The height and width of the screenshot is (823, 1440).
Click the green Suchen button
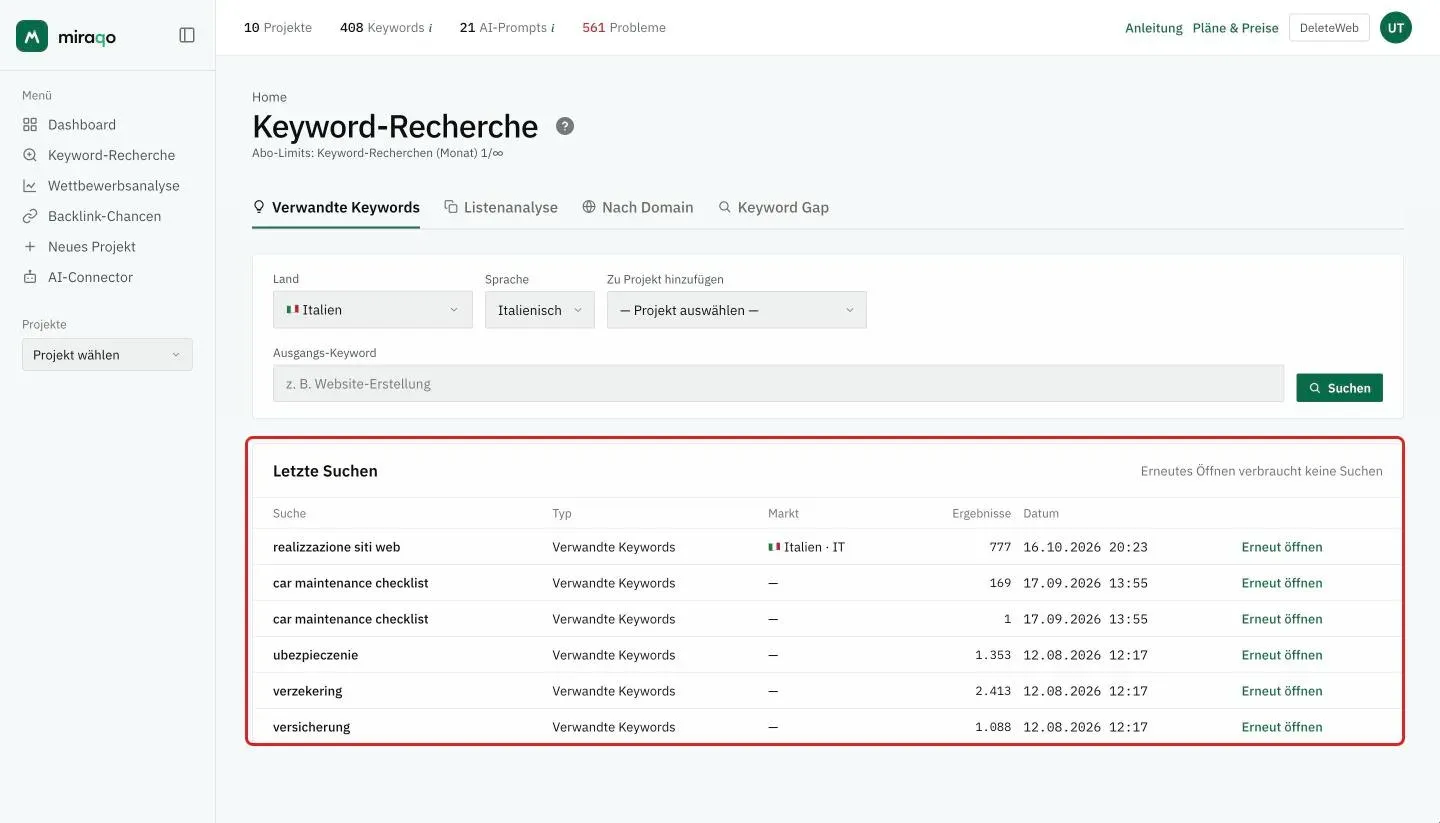1339,388
